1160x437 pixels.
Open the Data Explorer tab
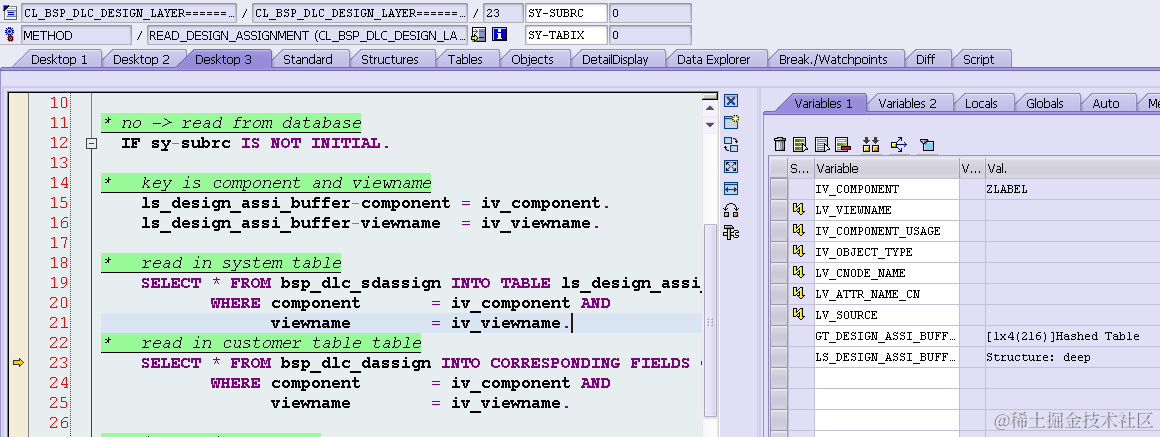tap(713, 59)
